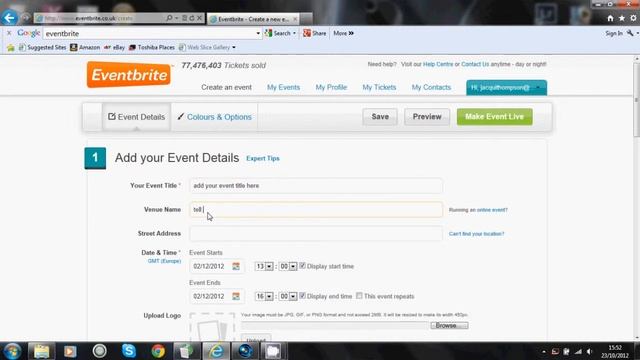Toggle Display end time checkbox
The image size is (640, 360).
tap(302, 296)
